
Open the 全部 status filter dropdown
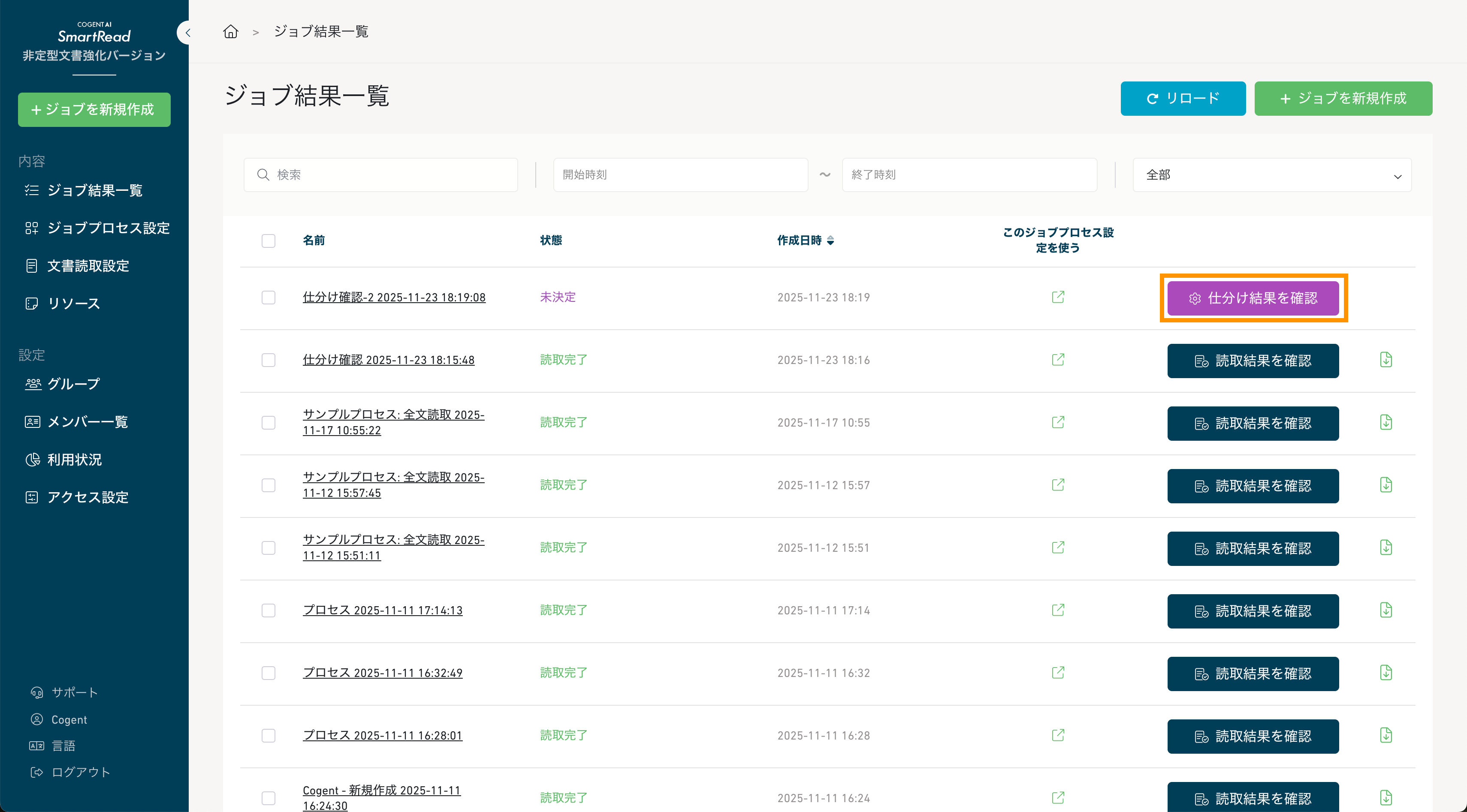click(1272, 175)
